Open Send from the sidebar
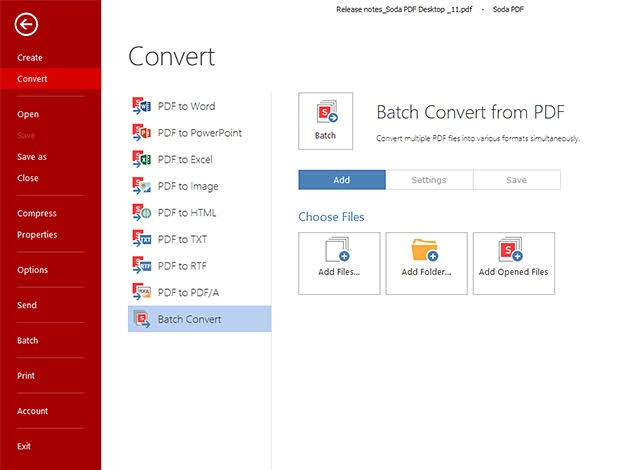This screenshot has width=640, height=470. 27,305
